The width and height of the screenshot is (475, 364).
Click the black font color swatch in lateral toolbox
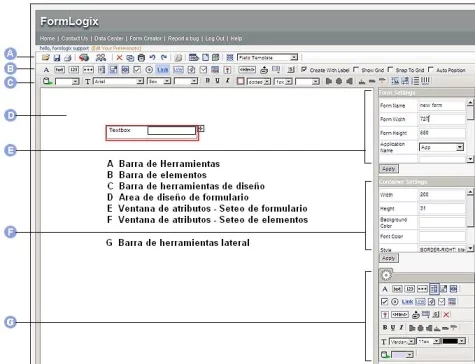tap(450, 341)
